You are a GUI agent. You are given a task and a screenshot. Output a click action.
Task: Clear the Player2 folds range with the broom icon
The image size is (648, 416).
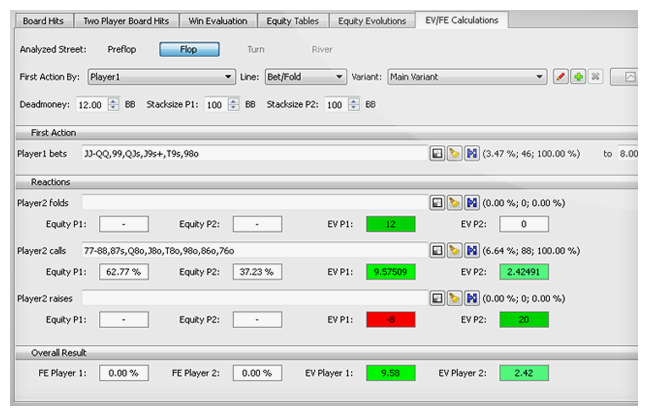[x=454, y=203]
